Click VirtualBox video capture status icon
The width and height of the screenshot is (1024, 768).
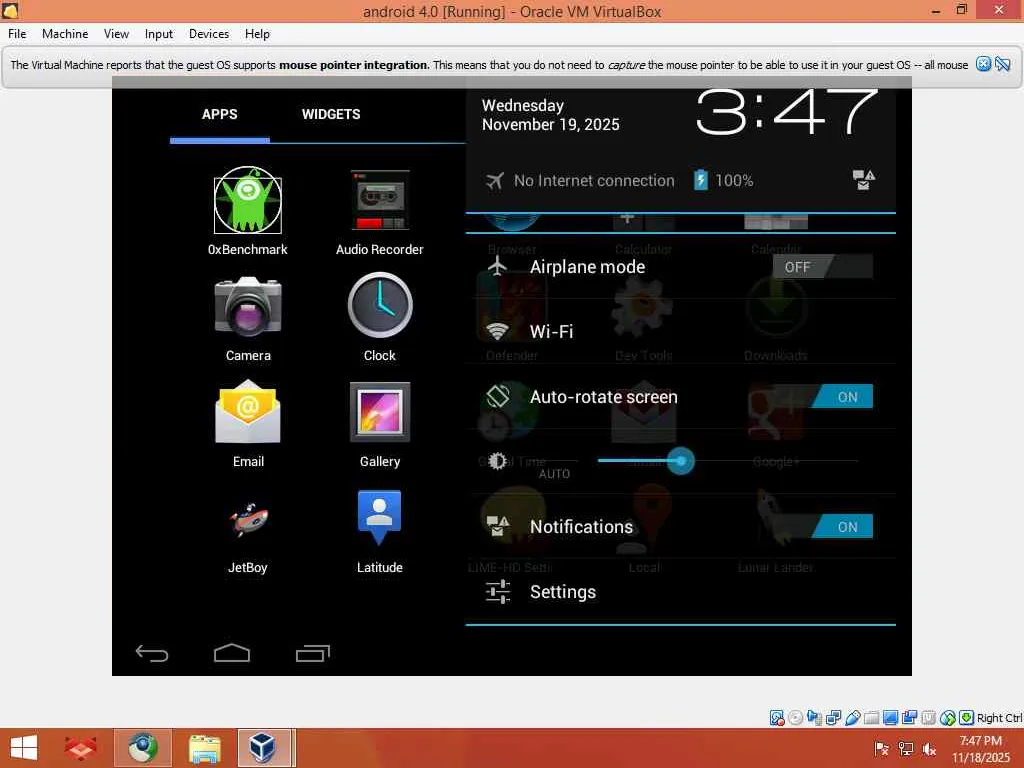pyautogui.click(x=909, y=718)
